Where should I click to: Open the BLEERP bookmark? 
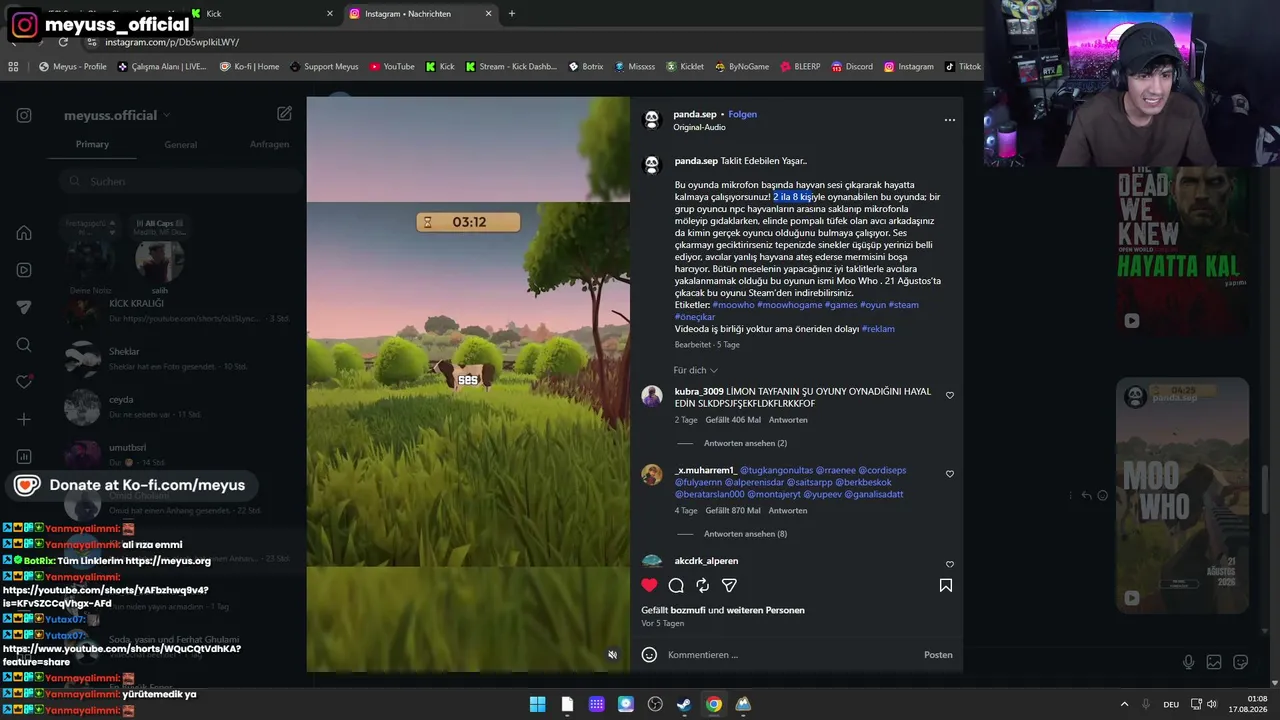[x=800, y=67]
